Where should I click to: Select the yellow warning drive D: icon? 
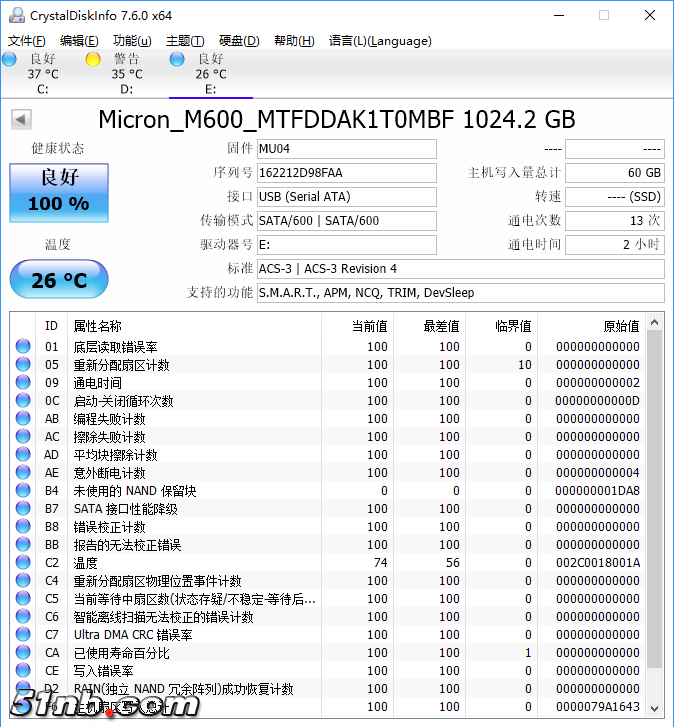tap(93, 60)
